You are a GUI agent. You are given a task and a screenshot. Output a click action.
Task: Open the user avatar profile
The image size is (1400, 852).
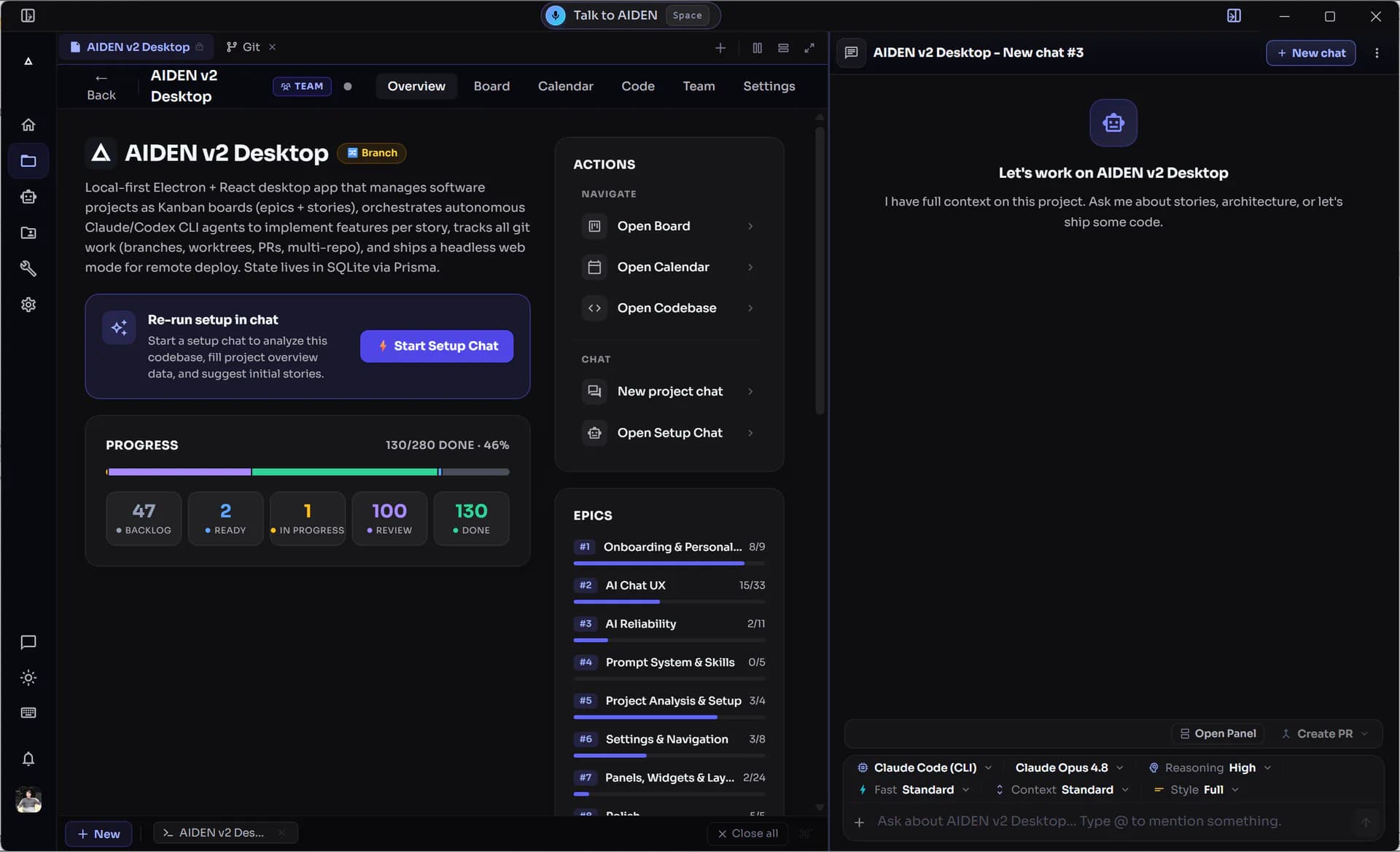[x=28, y=800]
